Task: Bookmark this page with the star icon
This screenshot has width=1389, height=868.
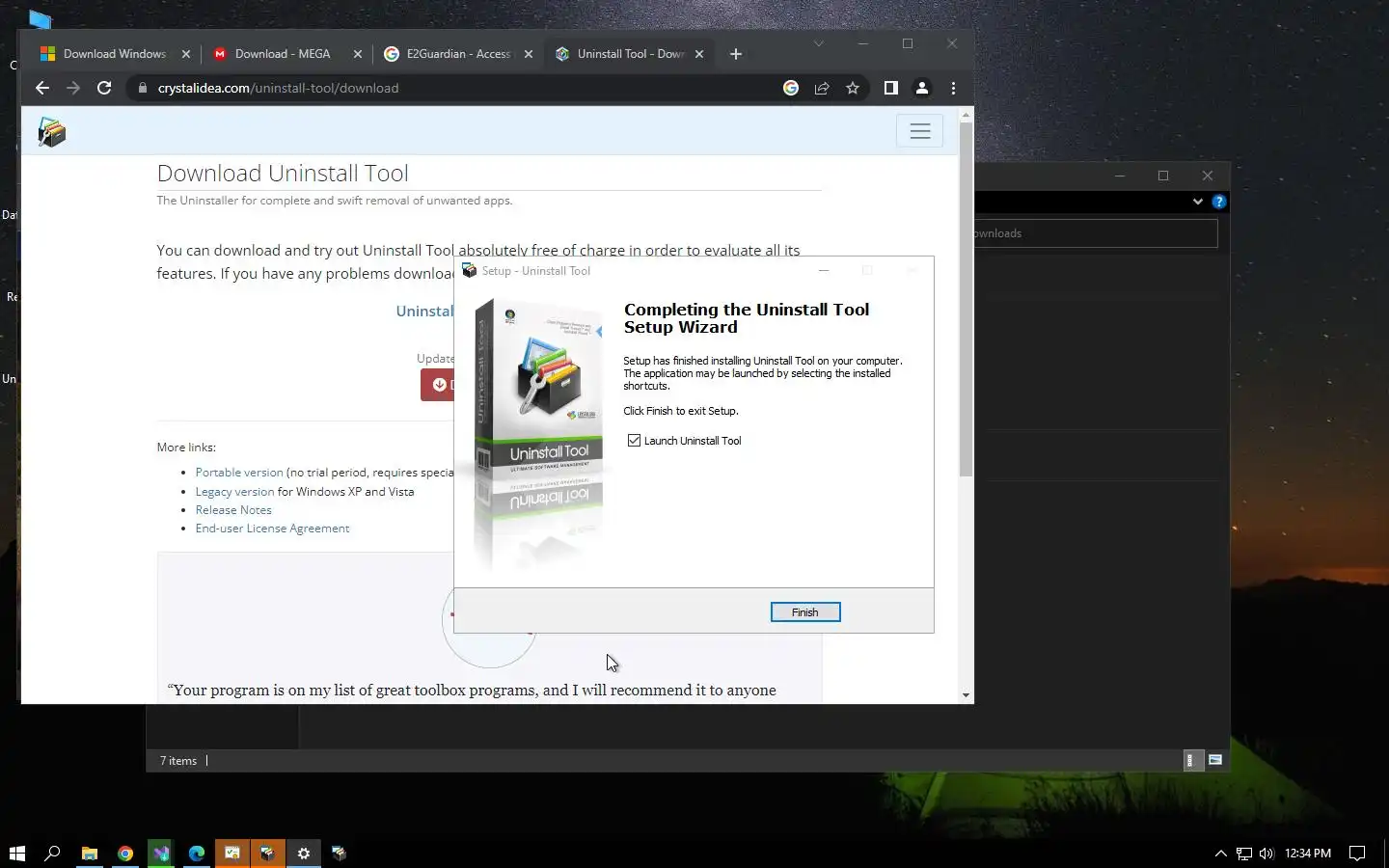Action: (x=853, y=88)
